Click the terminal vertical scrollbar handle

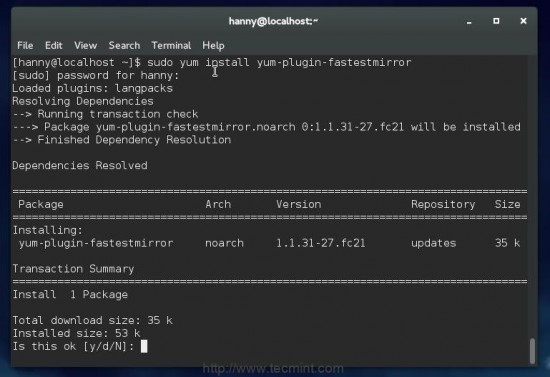[x=532, y=351]
